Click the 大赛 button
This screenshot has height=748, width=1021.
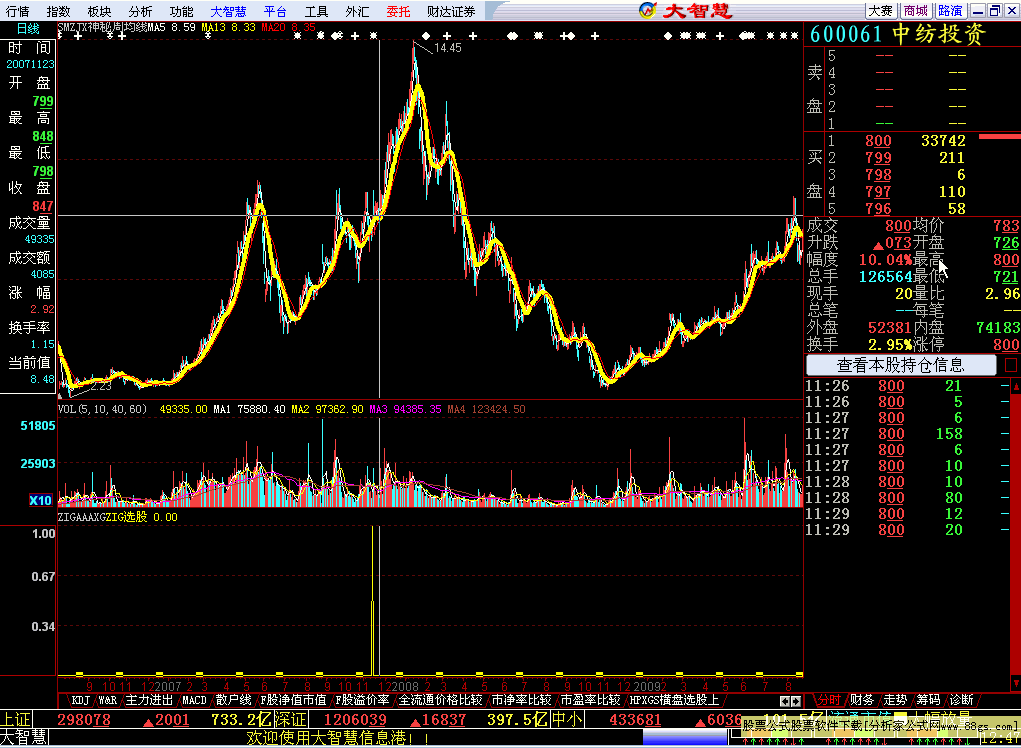[x=881, y=10]
